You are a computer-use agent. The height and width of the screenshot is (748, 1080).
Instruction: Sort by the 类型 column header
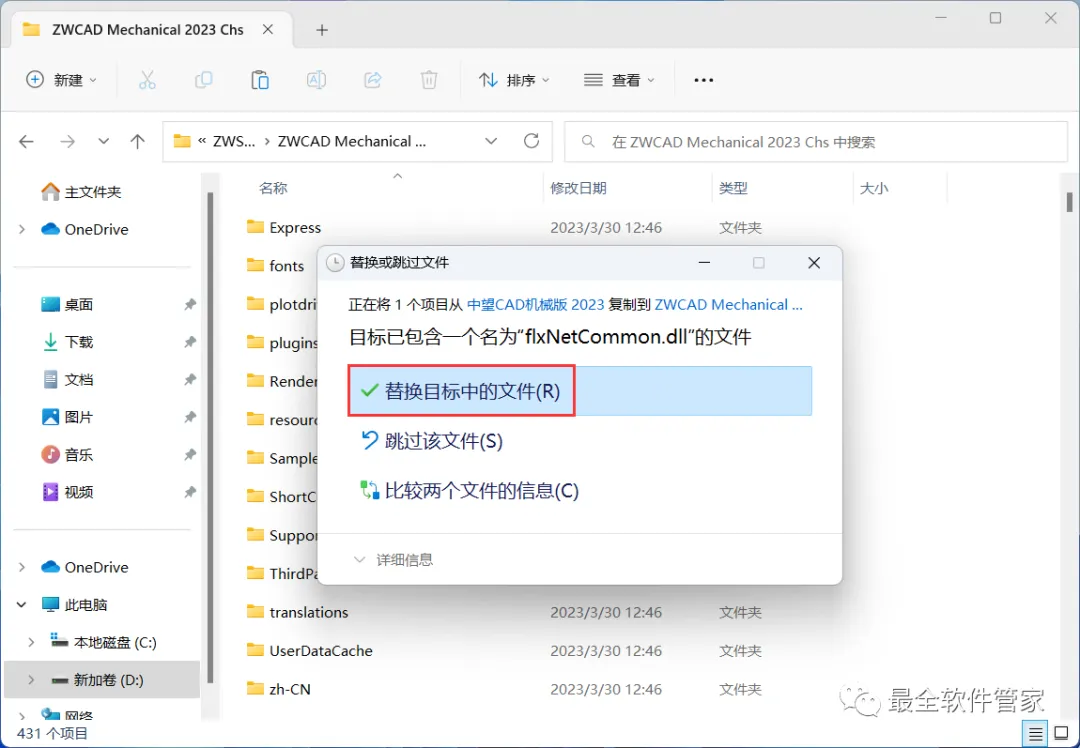click(733, 188)
